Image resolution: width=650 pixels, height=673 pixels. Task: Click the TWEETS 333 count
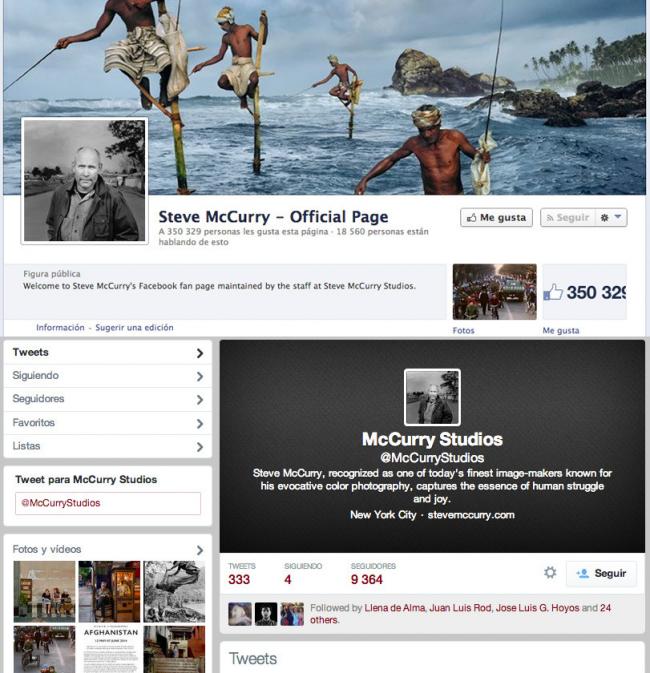[241, 573]
